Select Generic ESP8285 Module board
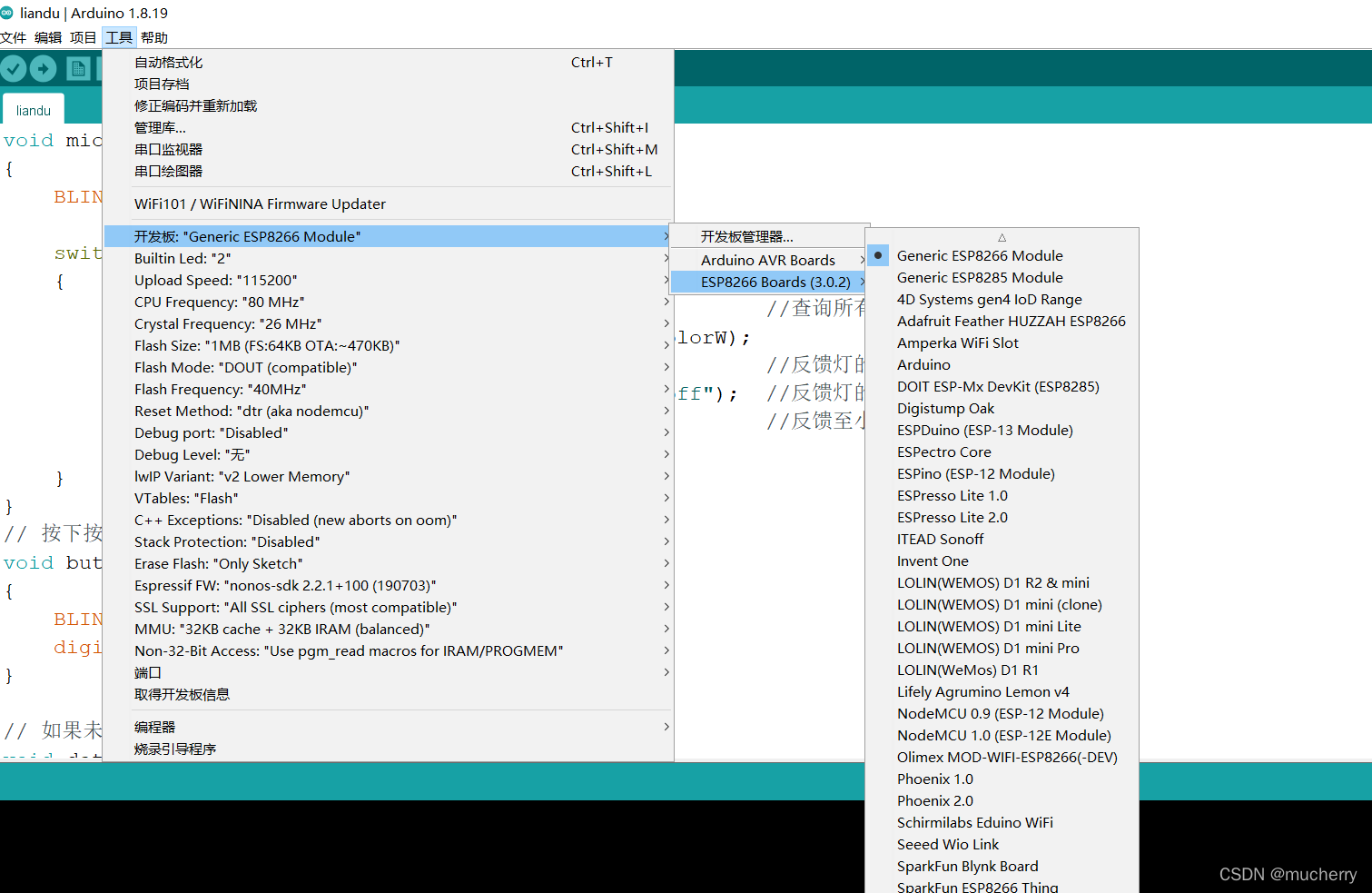Viewport: 1372px width, 893px height. click(1002, 277)
